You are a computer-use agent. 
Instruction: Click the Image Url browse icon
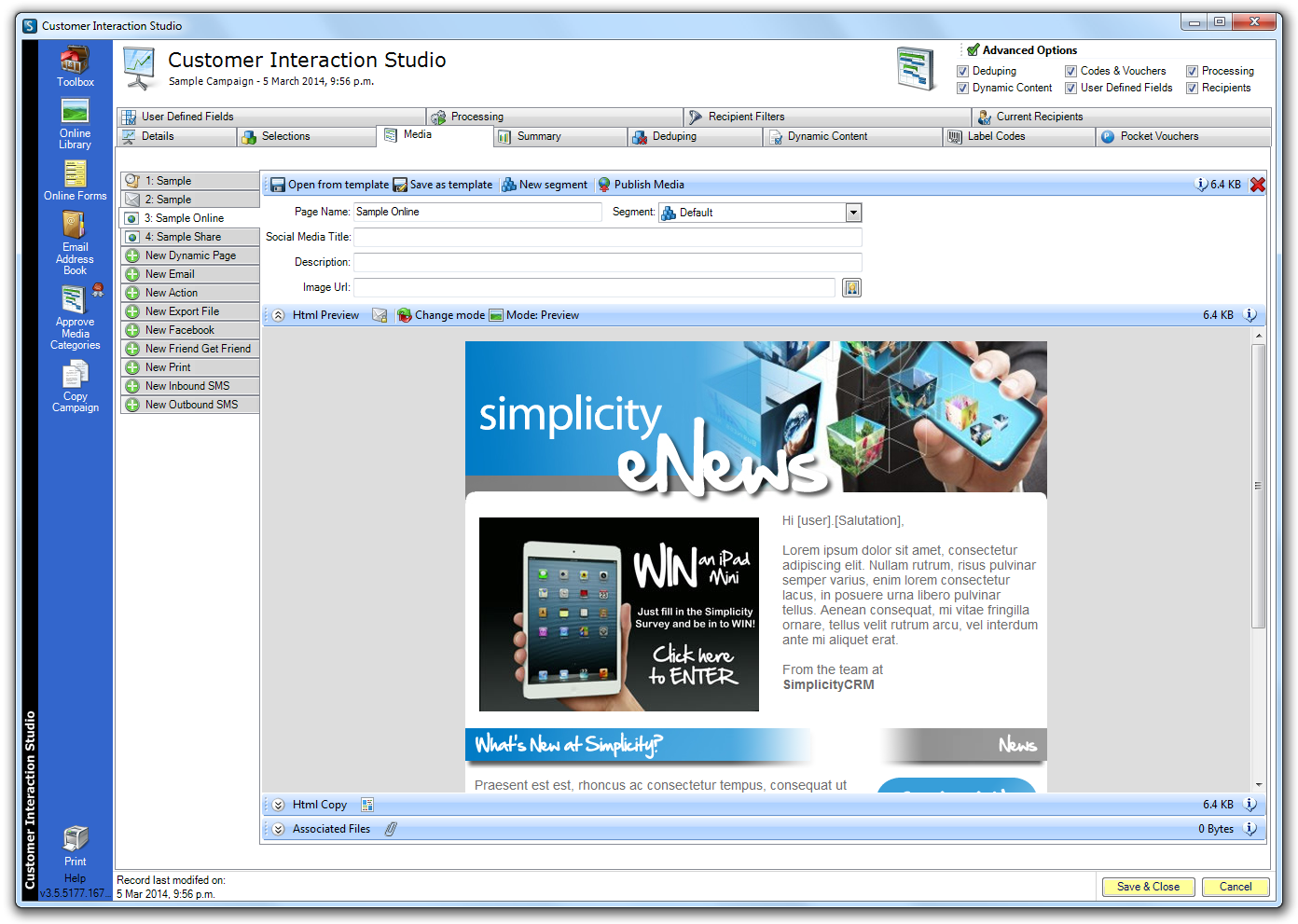click(x=851, y=288)
